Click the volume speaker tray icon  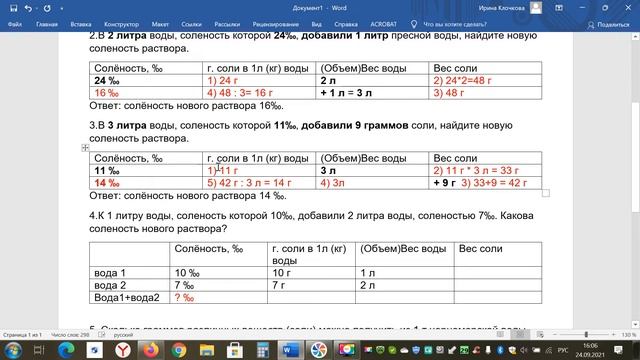(x=524, y=350)
